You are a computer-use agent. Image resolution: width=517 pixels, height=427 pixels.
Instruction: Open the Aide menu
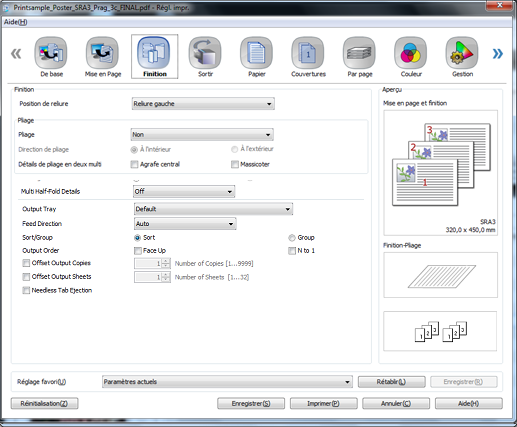pyautogui.click(x=16, y=22)
